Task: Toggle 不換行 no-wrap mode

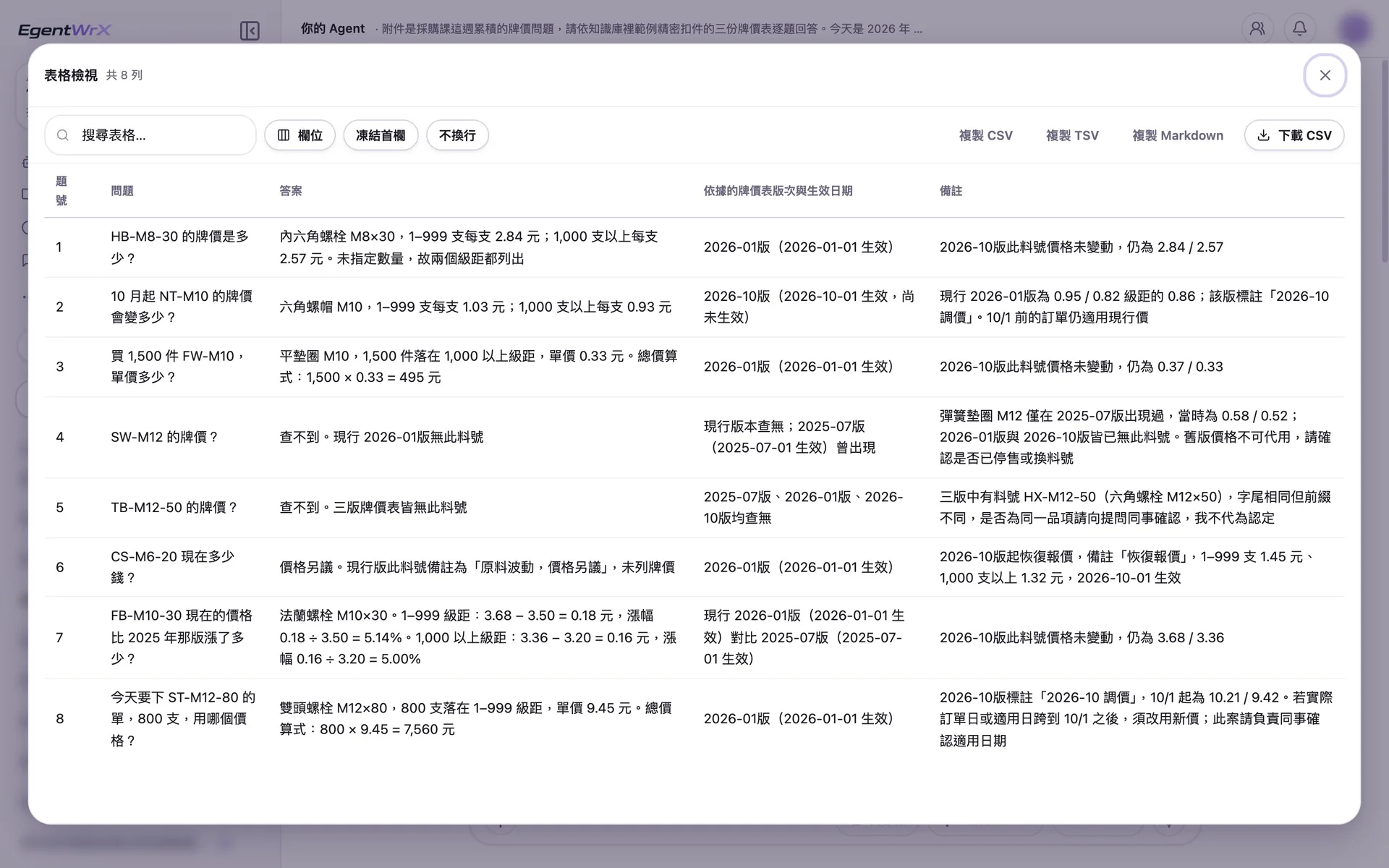Action: pyautogui.click(x=457, y=135)
